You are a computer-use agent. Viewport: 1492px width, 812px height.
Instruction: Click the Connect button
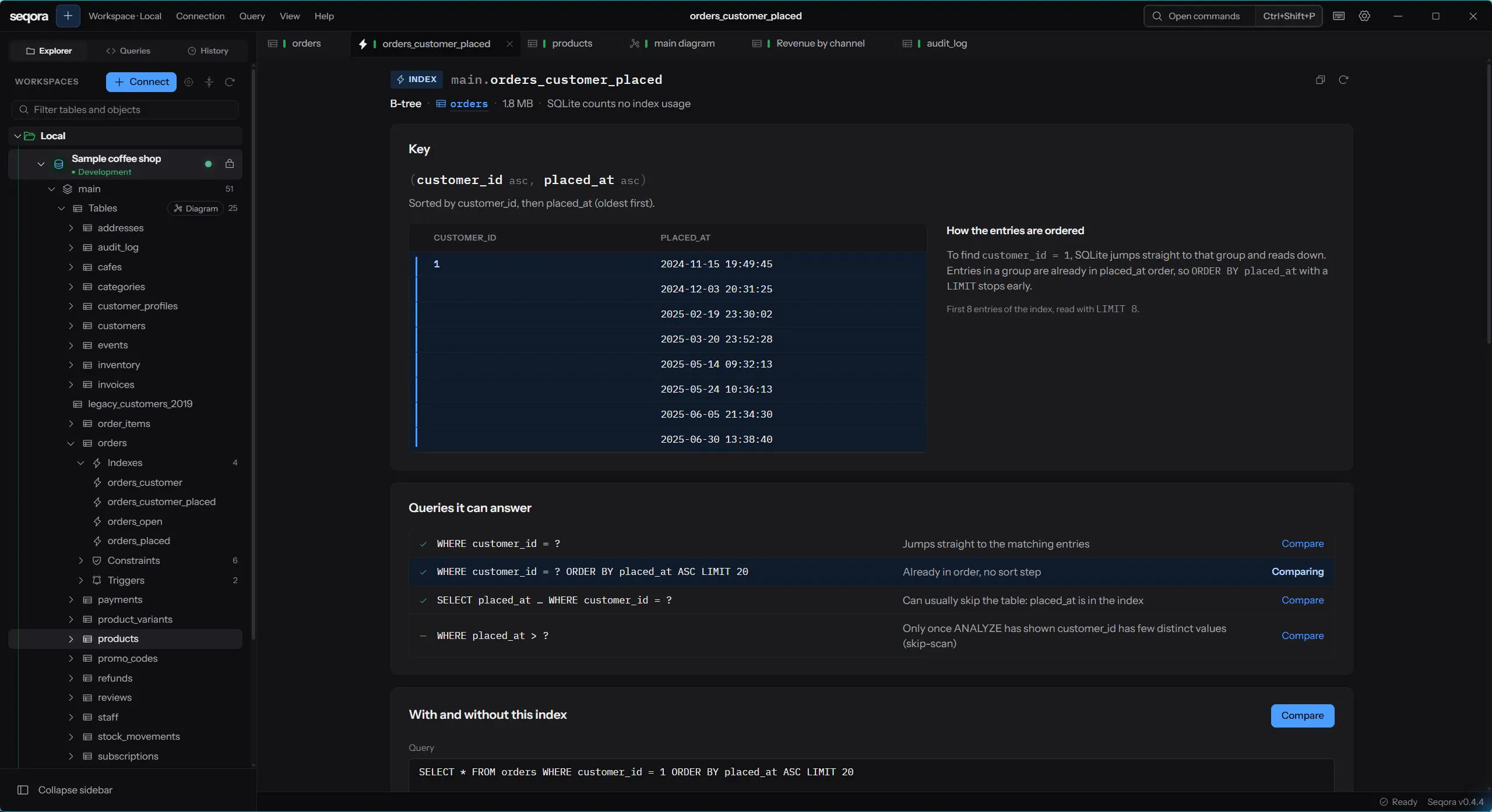141,82
